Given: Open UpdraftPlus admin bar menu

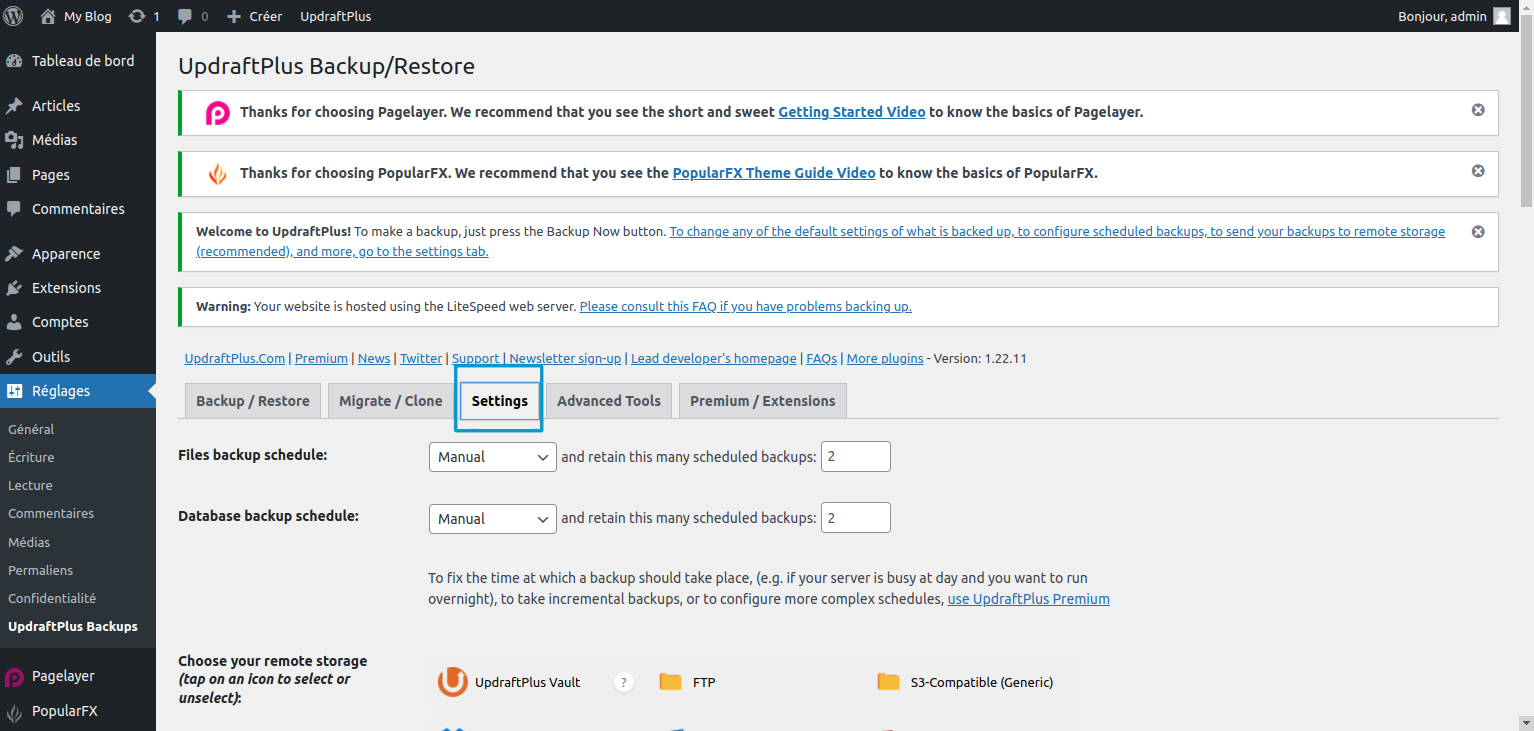Looking at the screenshot, I should [x=336, y=16].
